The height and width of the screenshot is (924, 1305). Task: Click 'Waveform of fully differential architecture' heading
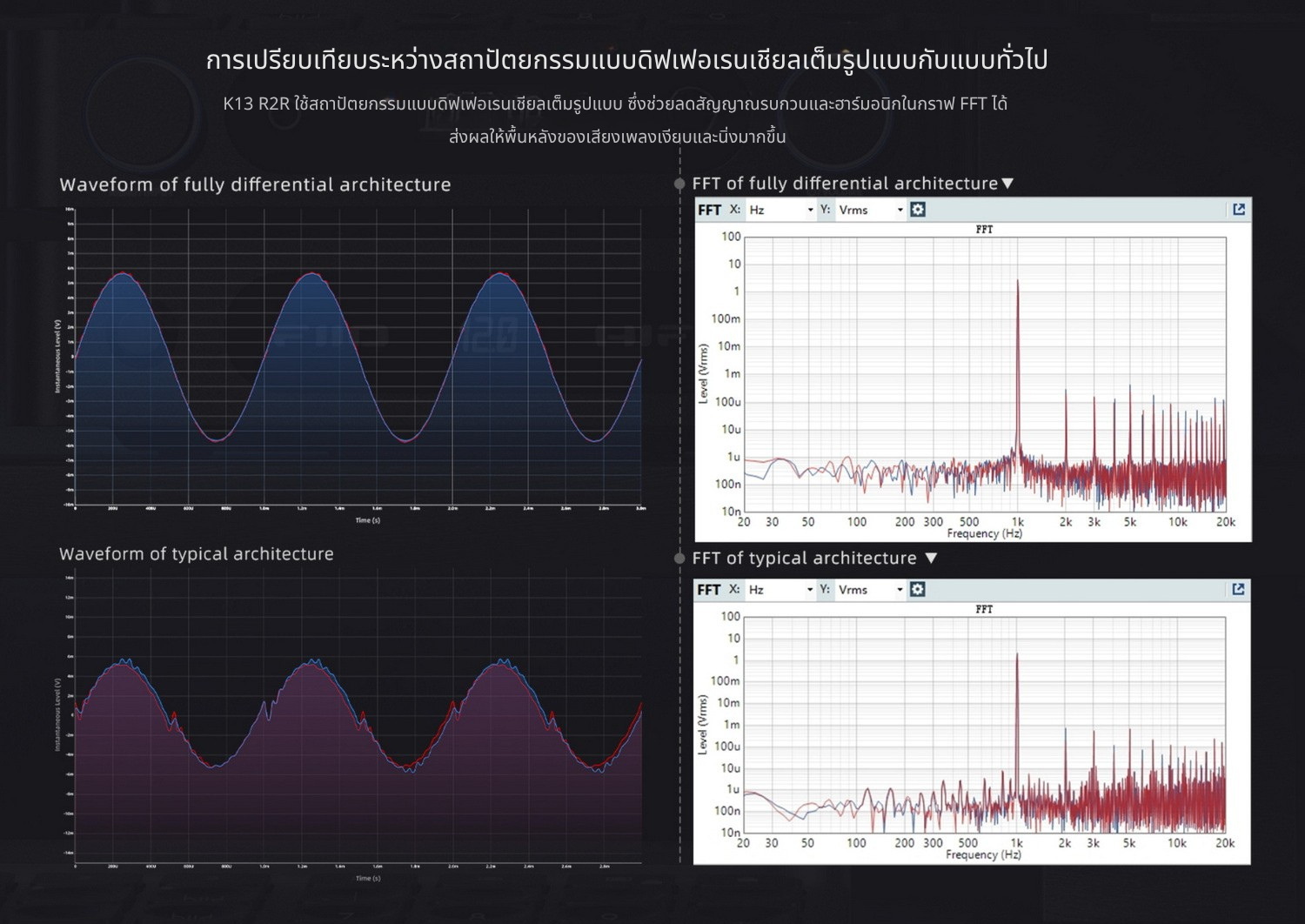pyautogui.click(x=255, y=184)
